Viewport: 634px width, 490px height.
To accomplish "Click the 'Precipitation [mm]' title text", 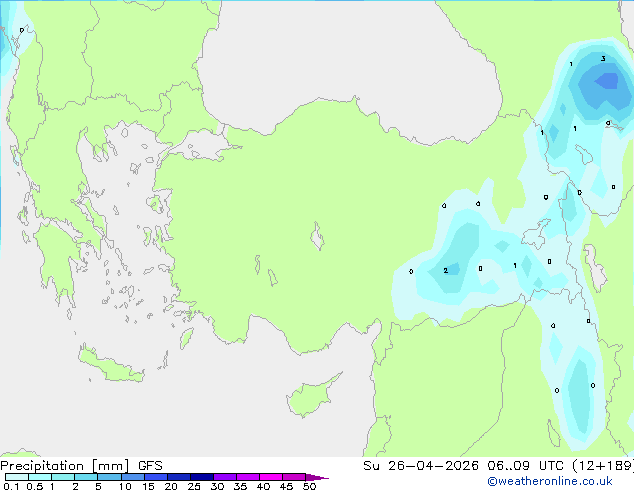I will pyautogui.click(x=65, y=466).
